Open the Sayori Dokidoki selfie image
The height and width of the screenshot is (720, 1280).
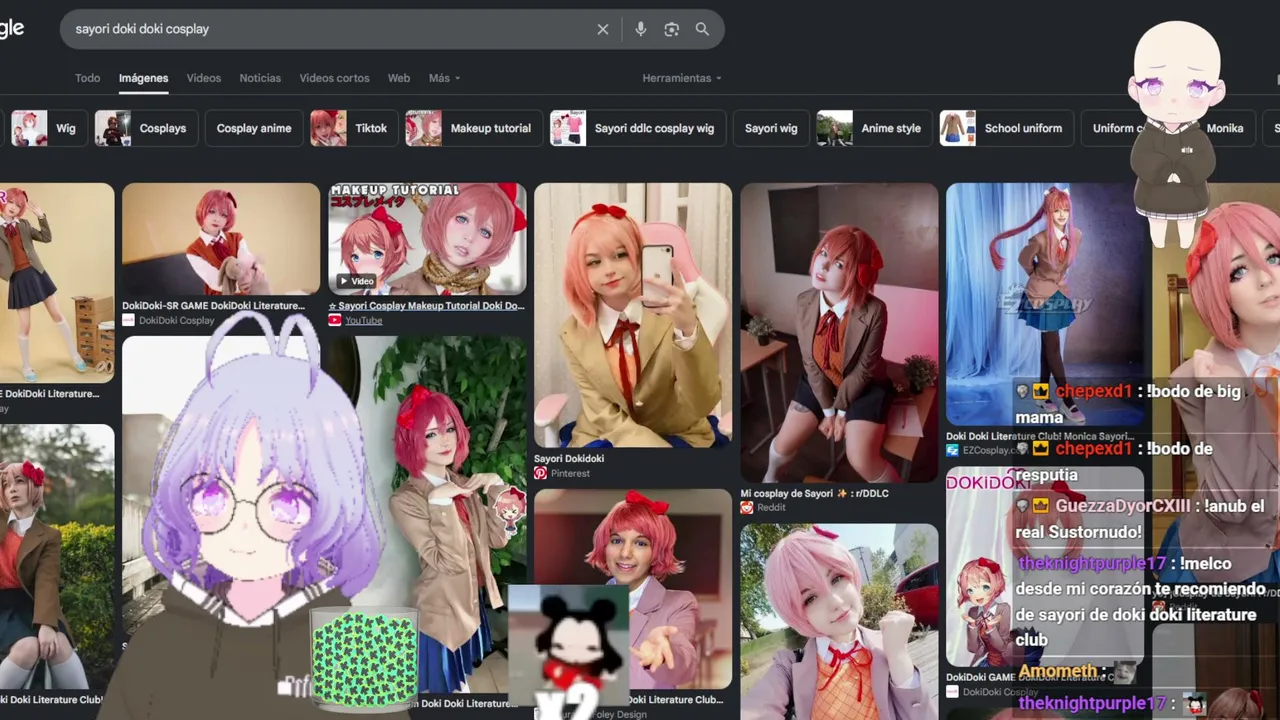[633, 315]
